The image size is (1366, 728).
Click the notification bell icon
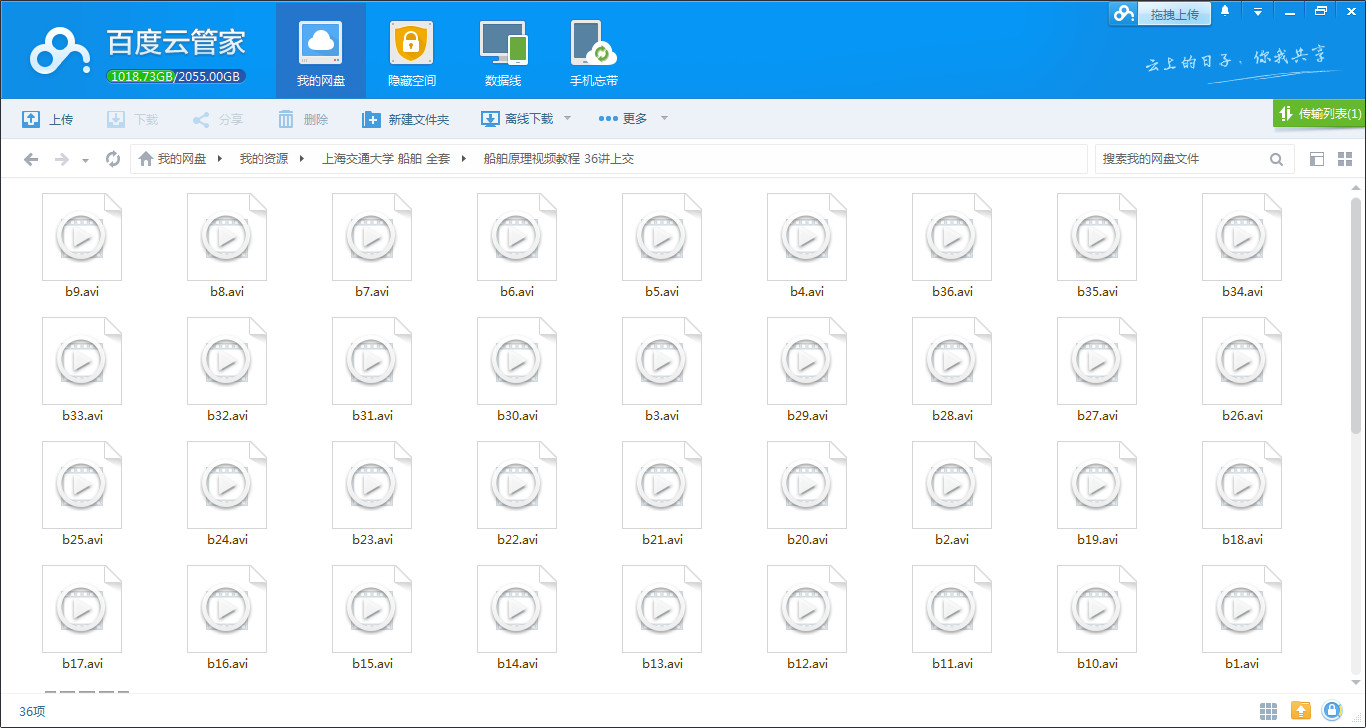point(1226,12)
